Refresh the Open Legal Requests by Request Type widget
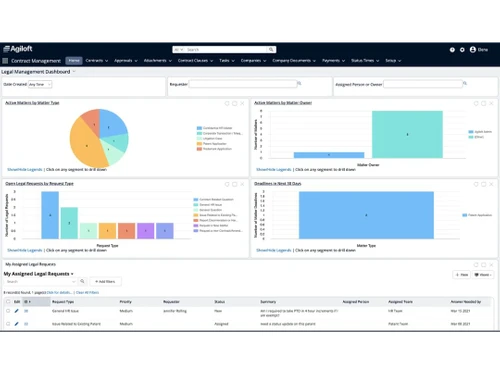 tap(227, 184)
